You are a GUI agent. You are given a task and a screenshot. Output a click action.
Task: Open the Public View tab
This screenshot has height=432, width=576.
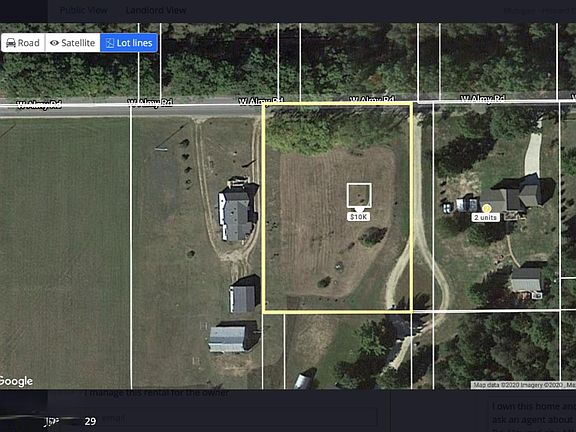point(83,11)
